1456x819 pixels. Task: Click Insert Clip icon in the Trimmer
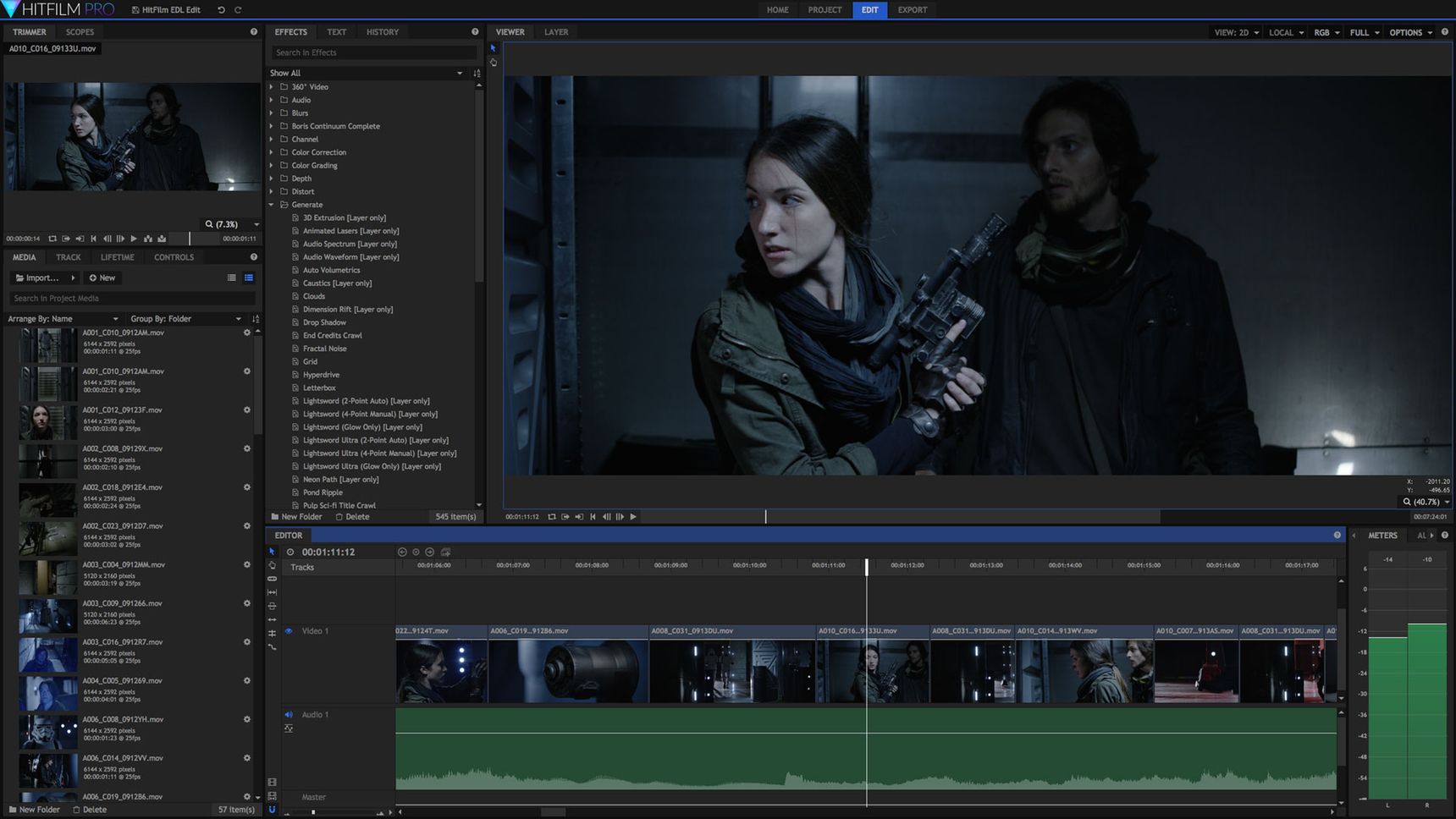click(148, 239)
